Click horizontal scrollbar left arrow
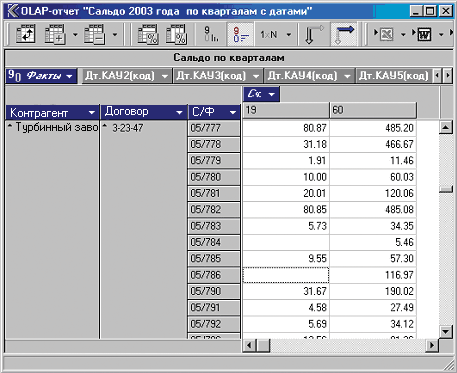This screenshot has width=457, height=373. coord(249,345)
